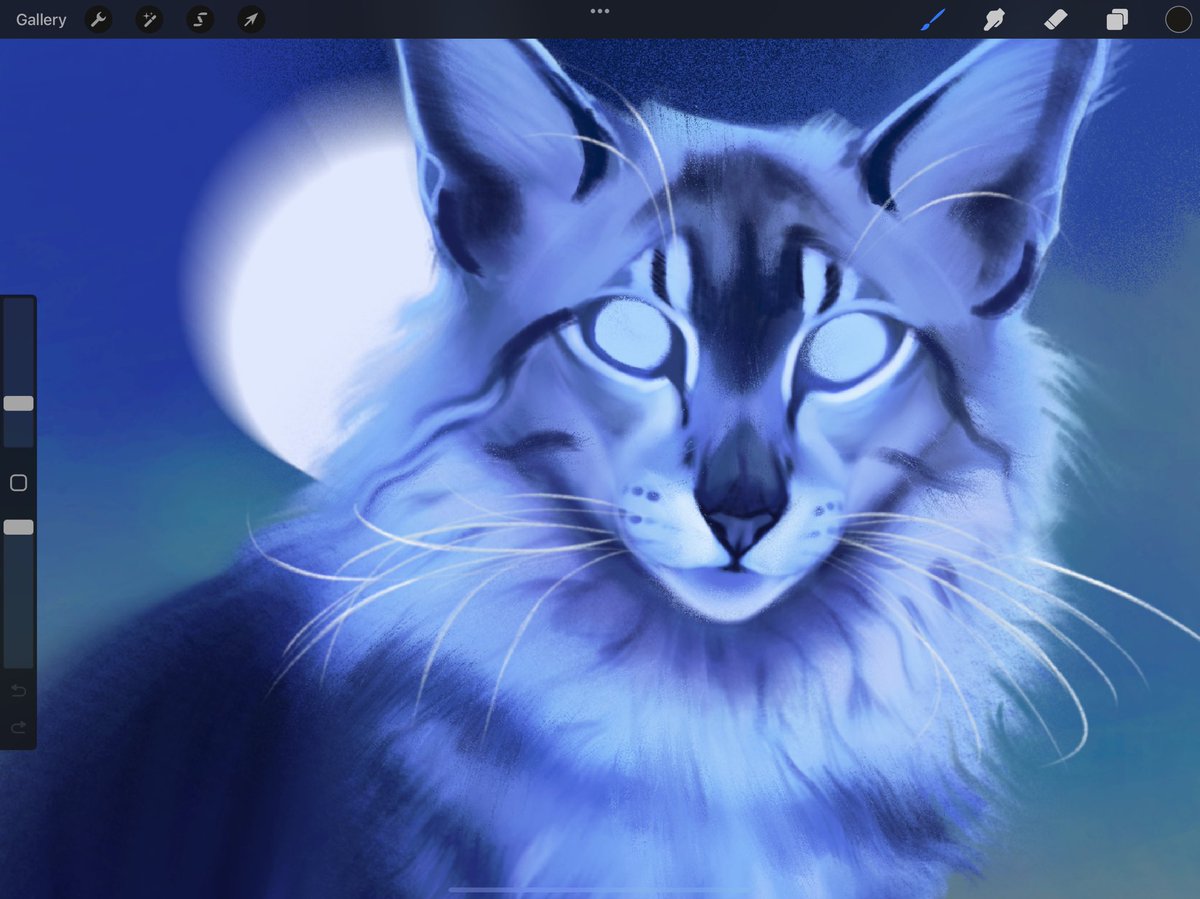Select the Eraser tool
The image size is (1200, 899).
tap(1056, 19)
